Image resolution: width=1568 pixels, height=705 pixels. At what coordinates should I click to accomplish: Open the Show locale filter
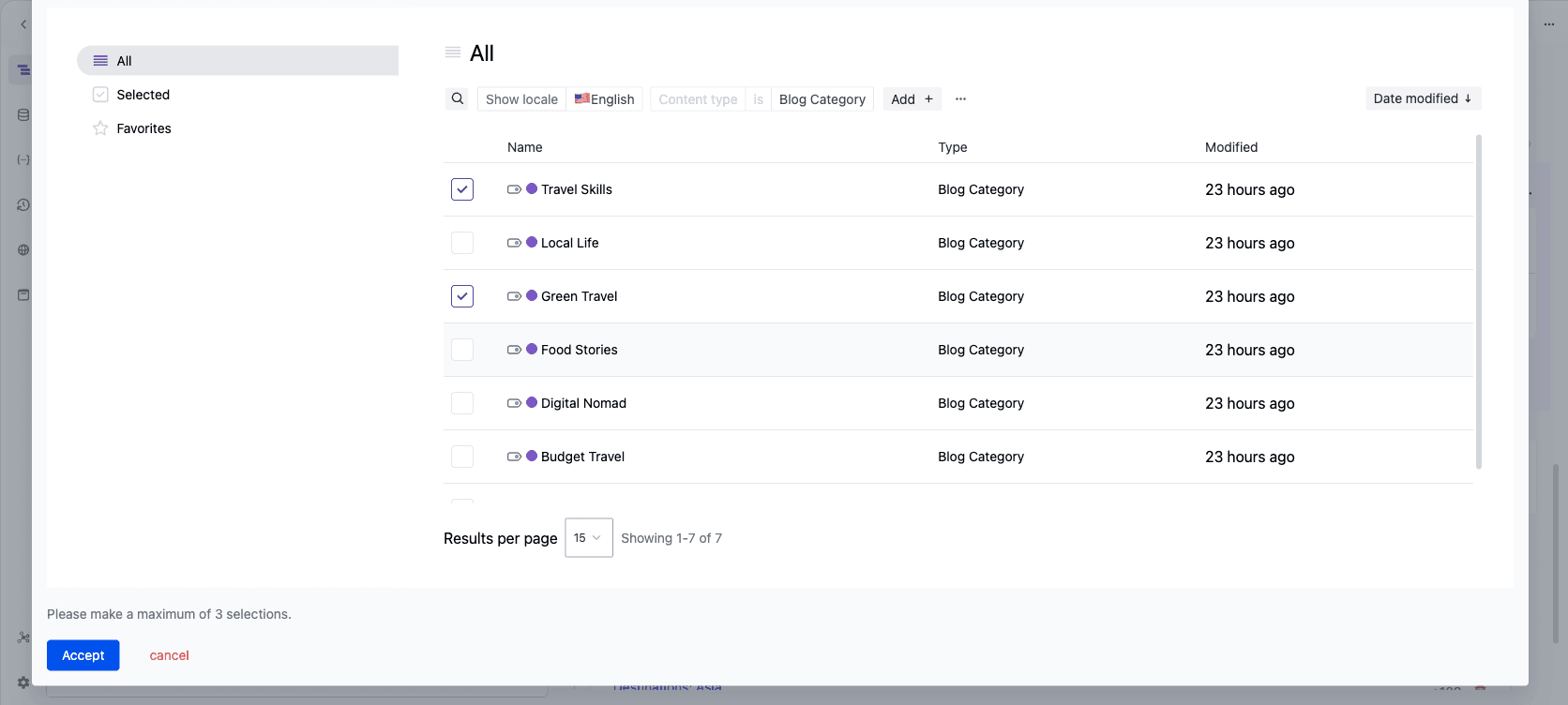click(521, 99)
